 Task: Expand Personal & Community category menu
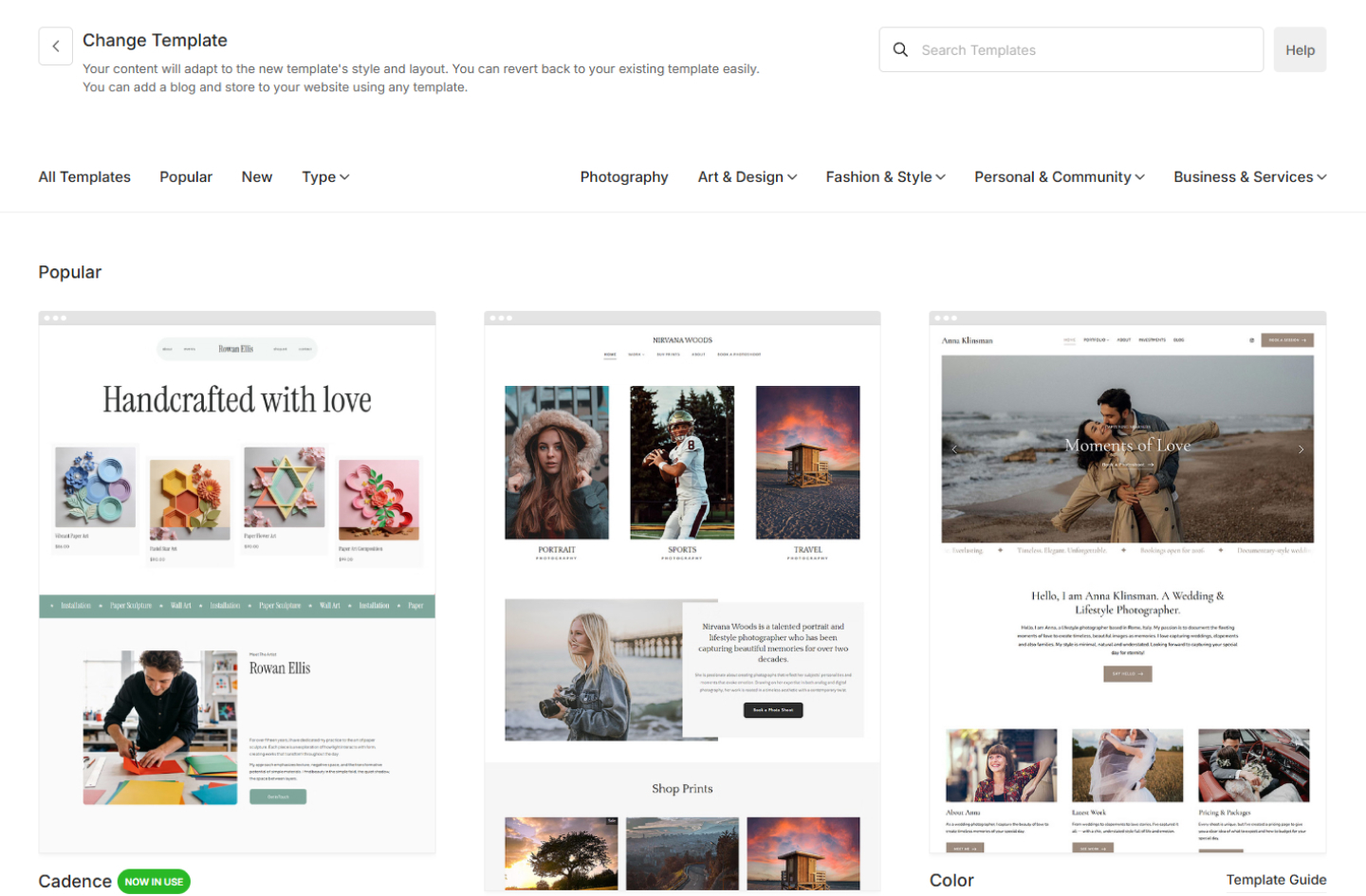point(1060,177)
